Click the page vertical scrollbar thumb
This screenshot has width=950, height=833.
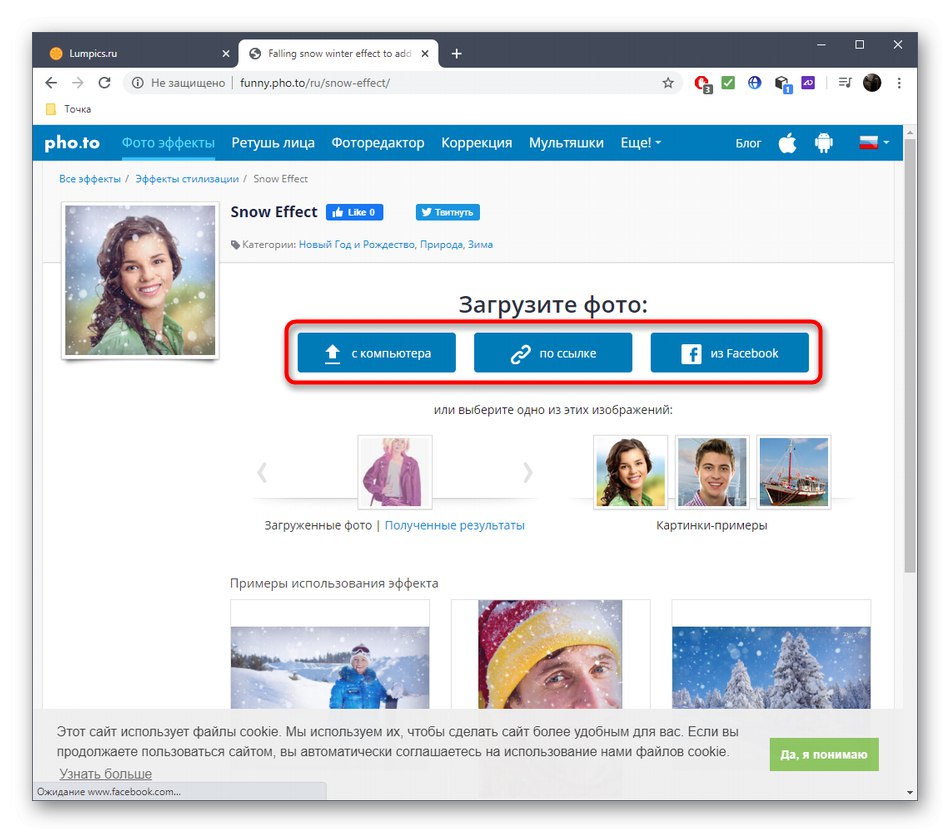[x=909, y=354]
